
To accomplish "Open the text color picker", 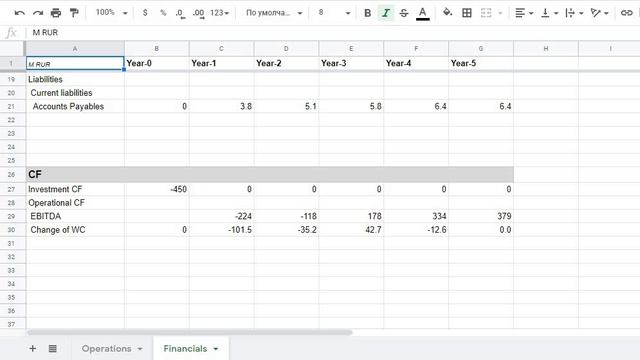I will pyautogui.click(x=422, y=13).
